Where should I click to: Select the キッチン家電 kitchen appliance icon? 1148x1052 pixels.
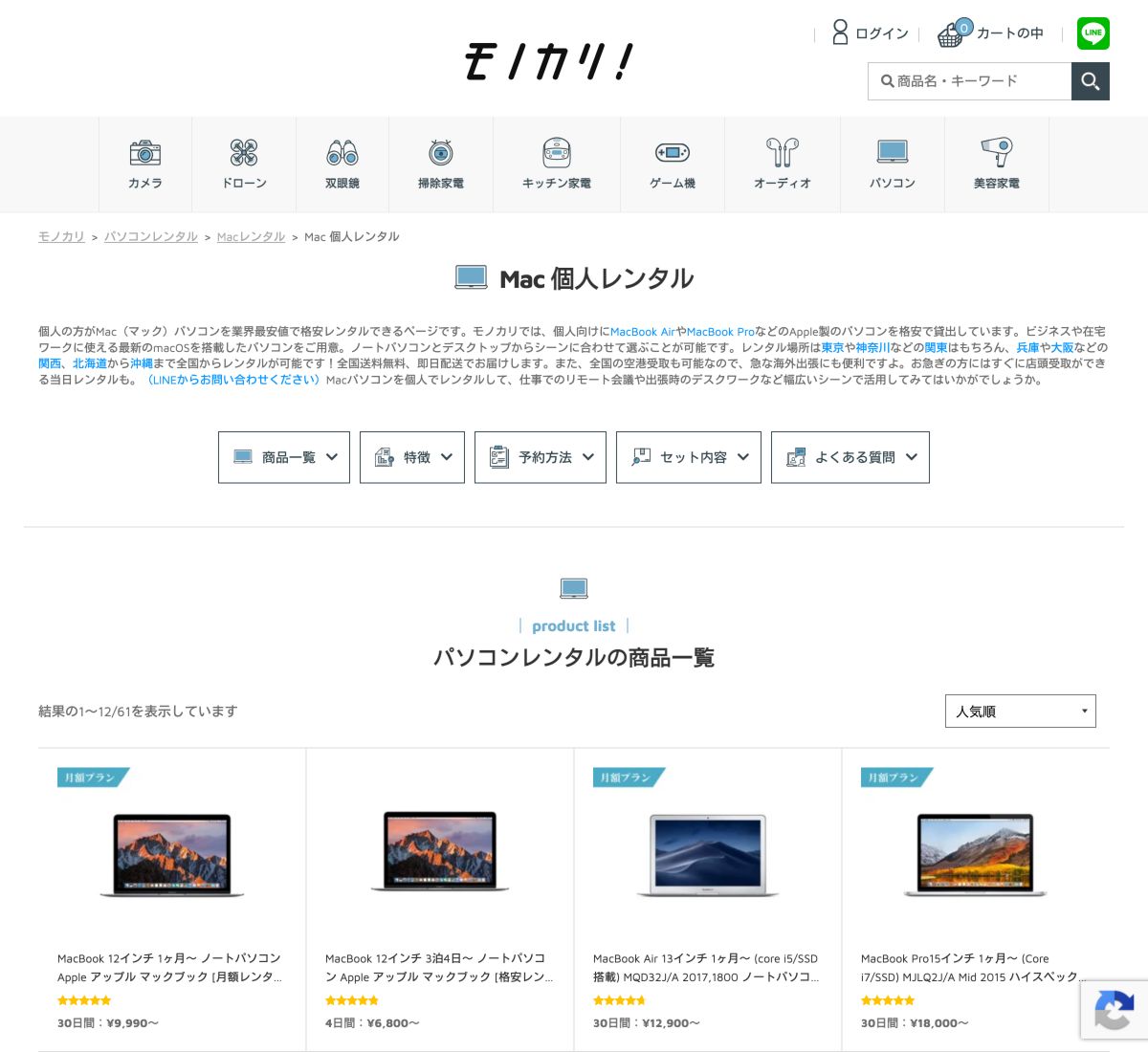click(557, 153)
